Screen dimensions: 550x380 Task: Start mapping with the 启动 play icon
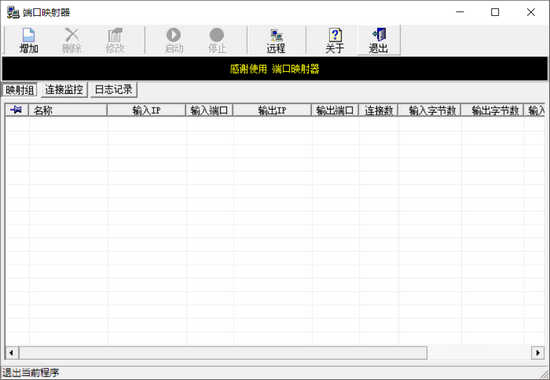(174, 35)
